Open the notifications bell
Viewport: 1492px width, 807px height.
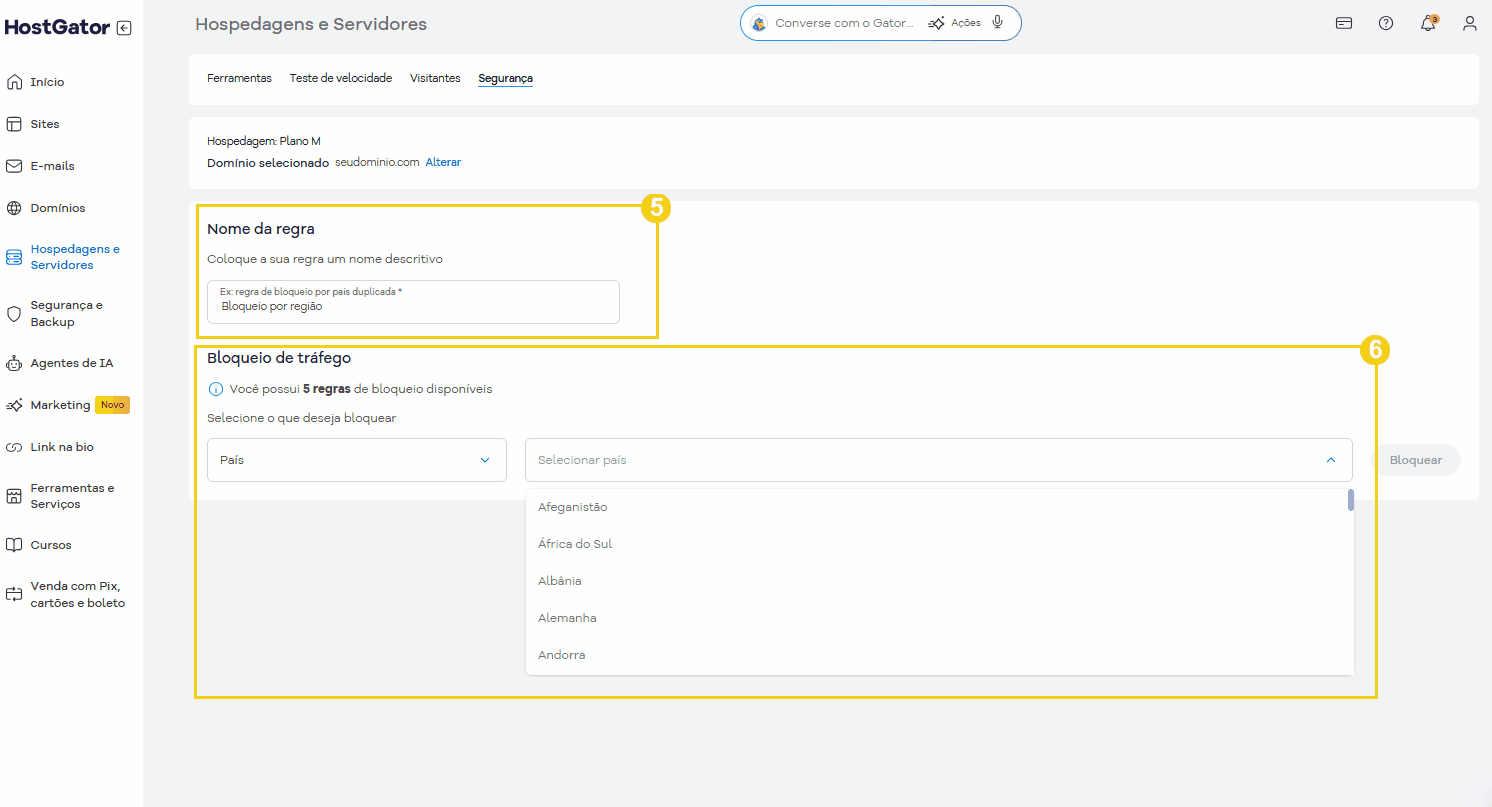(1428, 22)
